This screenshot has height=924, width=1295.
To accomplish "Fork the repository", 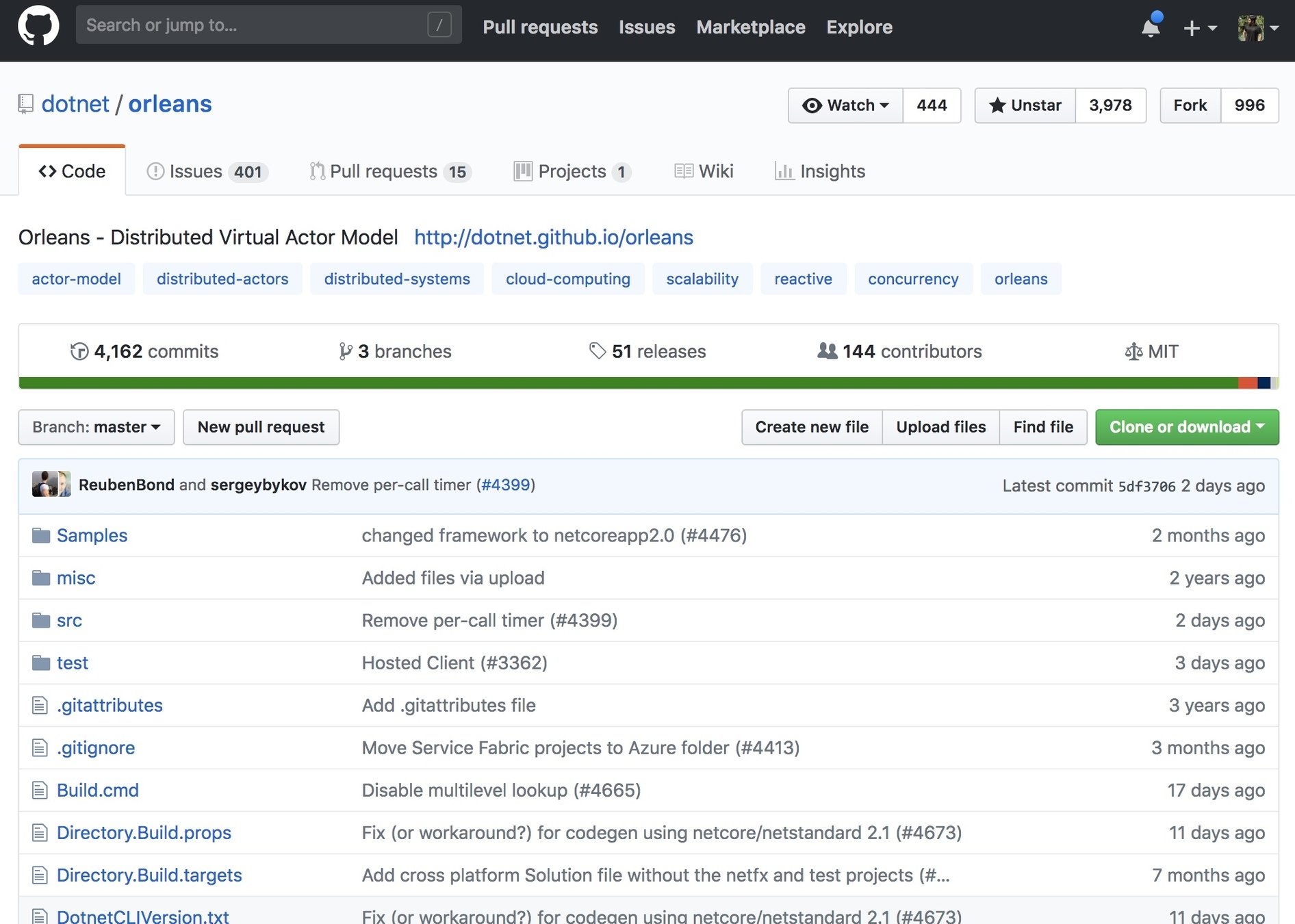I will (x=1190, y=105).
